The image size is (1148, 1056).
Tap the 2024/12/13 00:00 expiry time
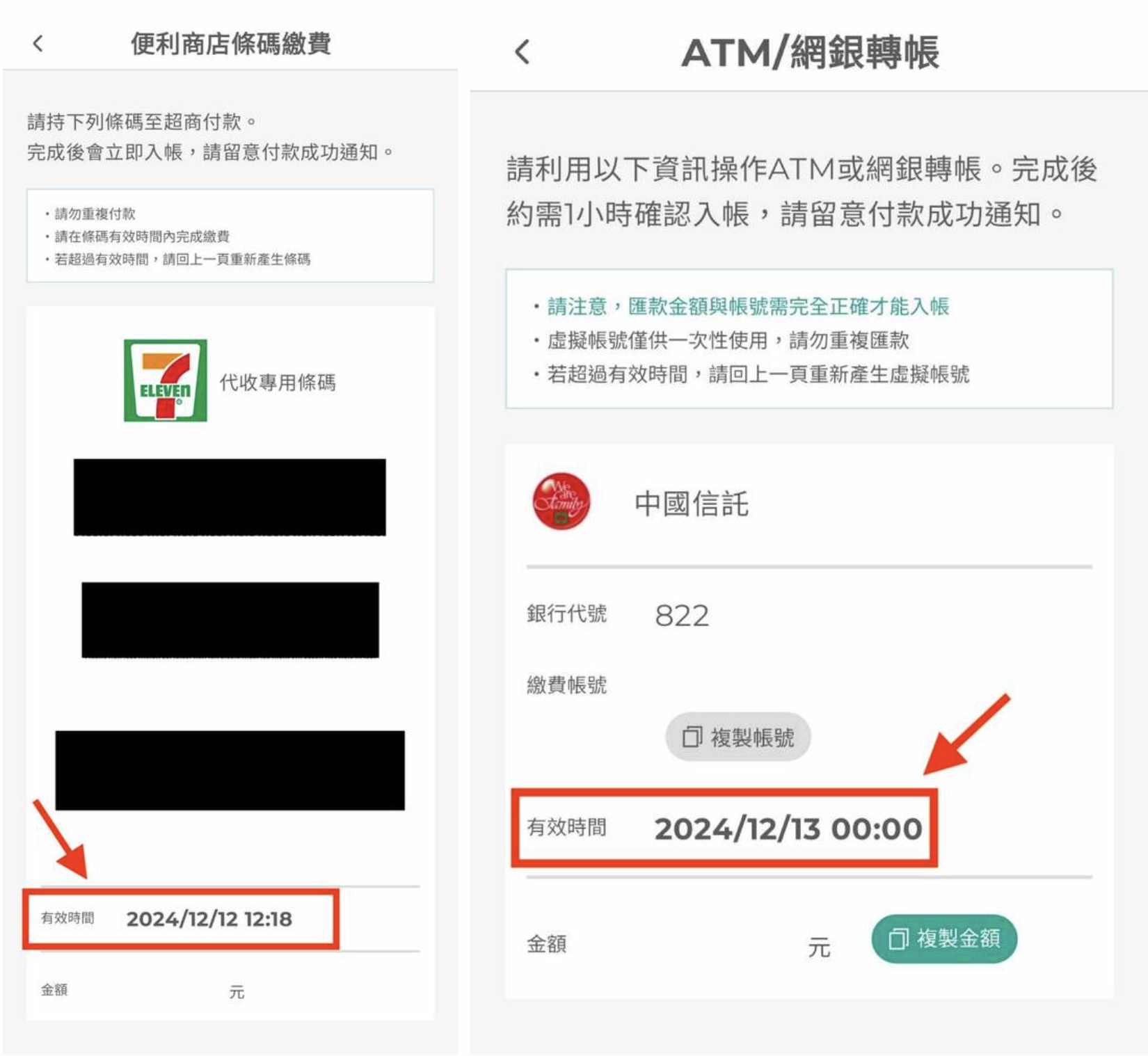point(788,829)
